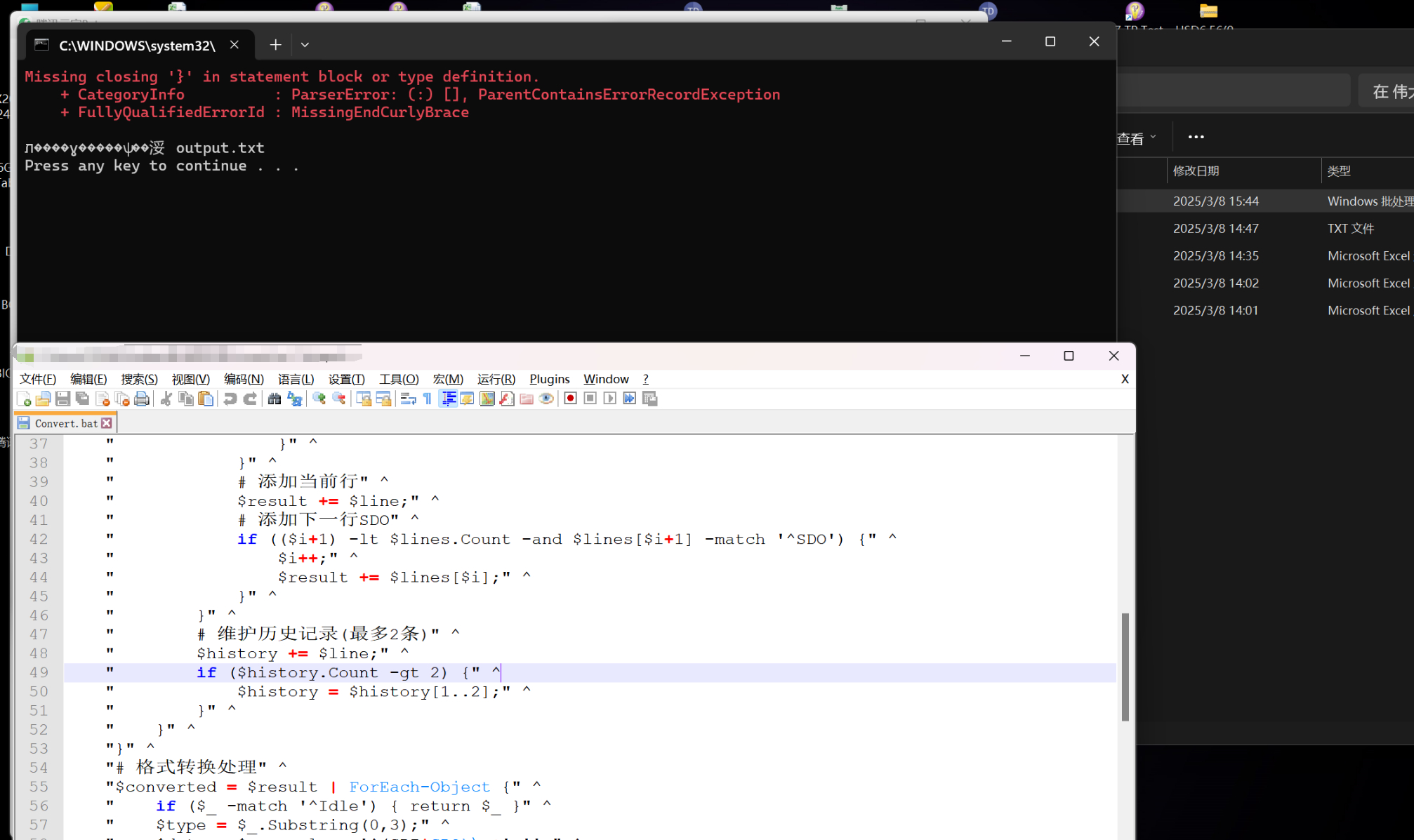Click the Close All documents toolbar icon
The image size is (1414, 840).
point(122,399)
